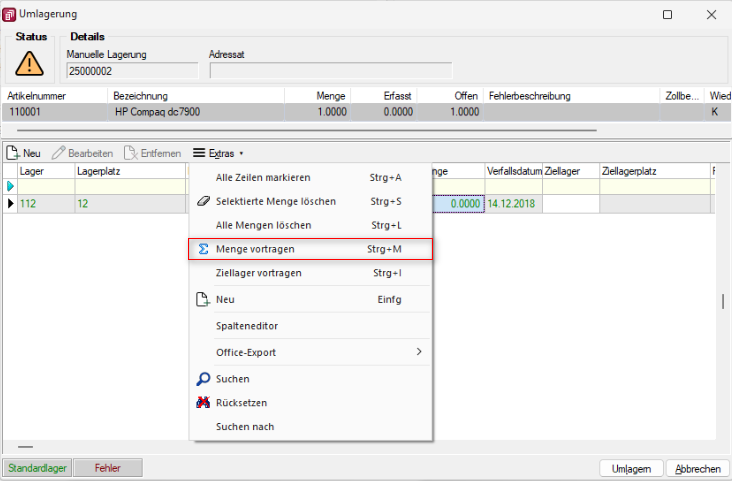Click the warning triangle status icon

point(30,62)
